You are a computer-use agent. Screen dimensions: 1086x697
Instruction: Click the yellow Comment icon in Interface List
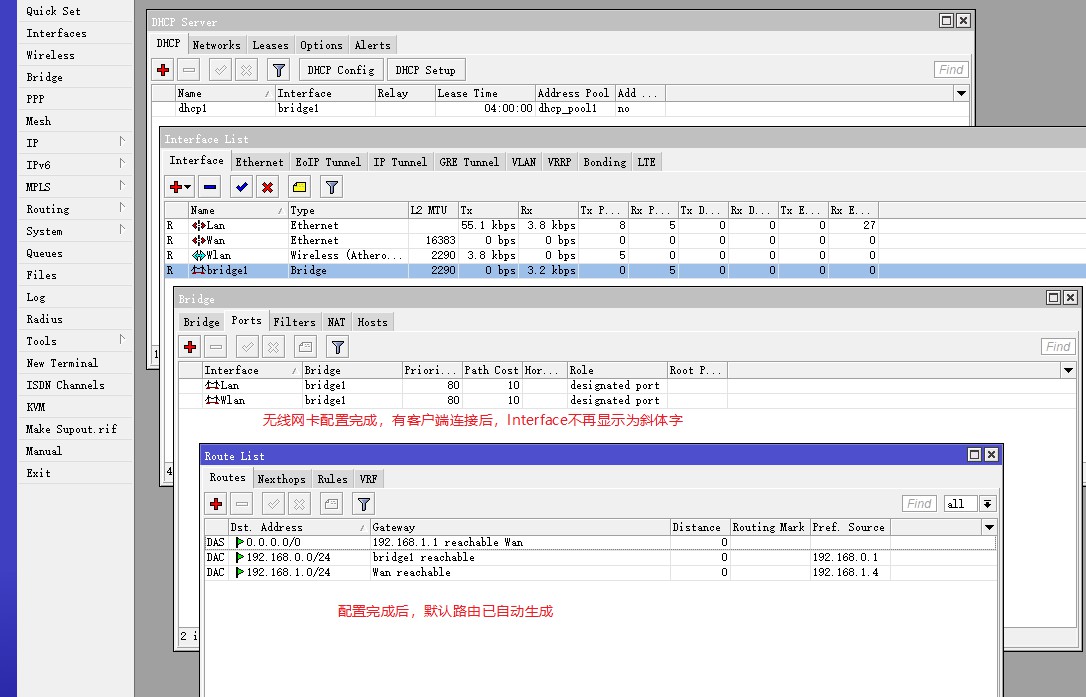tap(299, 187)
